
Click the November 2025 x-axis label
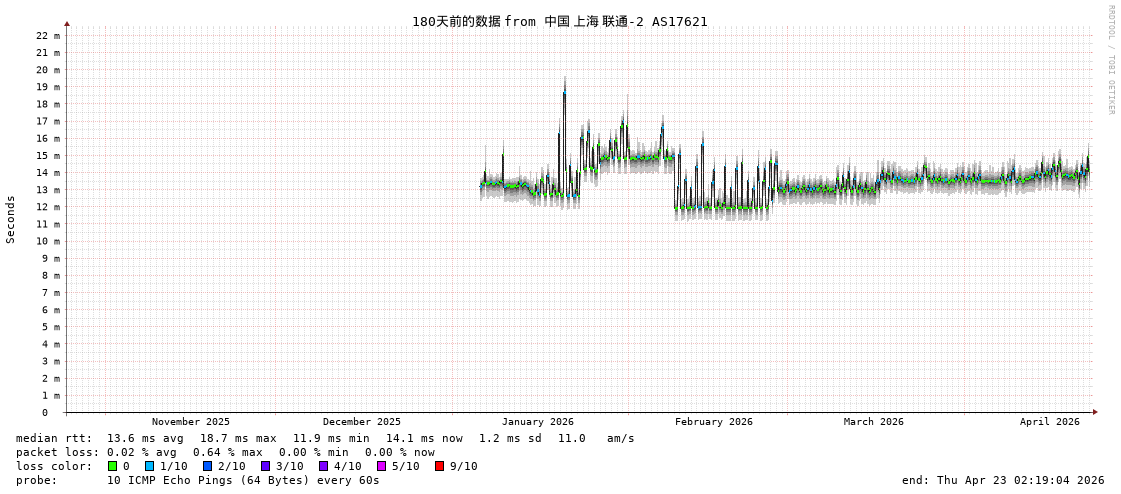tap(190, 422)
